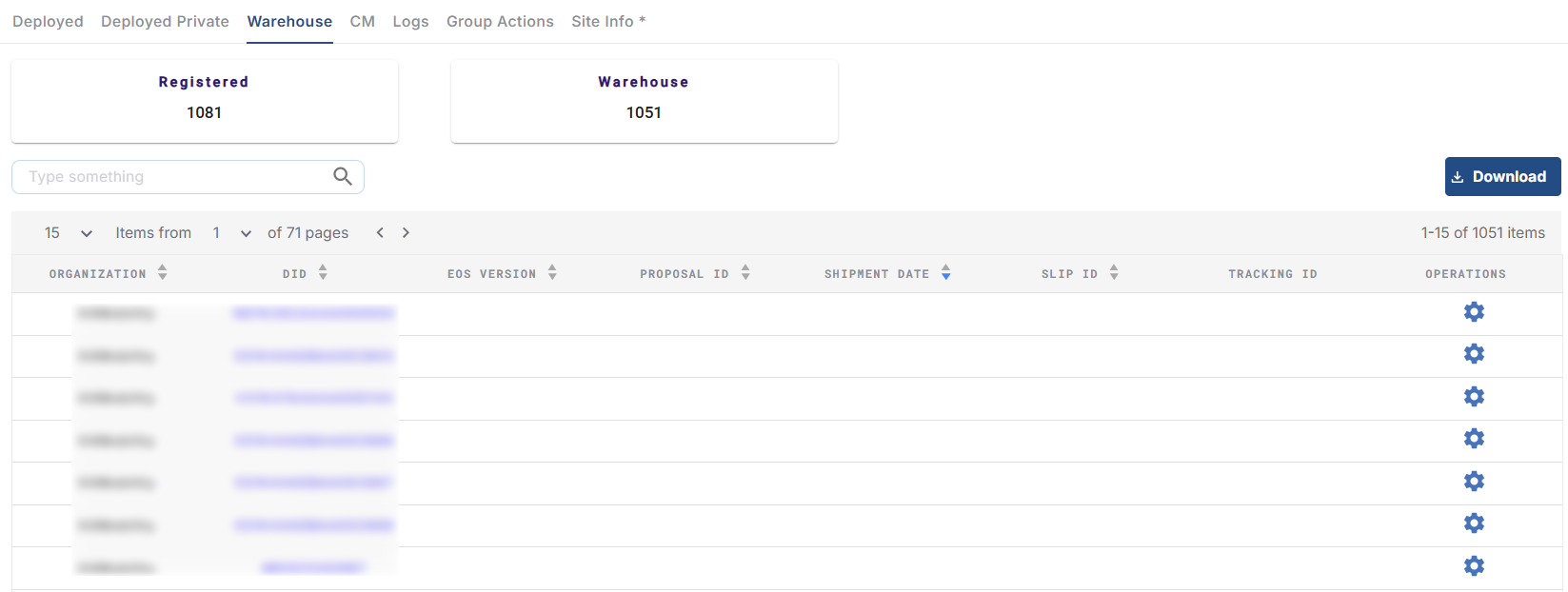The width and height of the screenshot is (1568, 592).
Task: Sort by Slip ID column
Action: click(x=1114, y=273)
